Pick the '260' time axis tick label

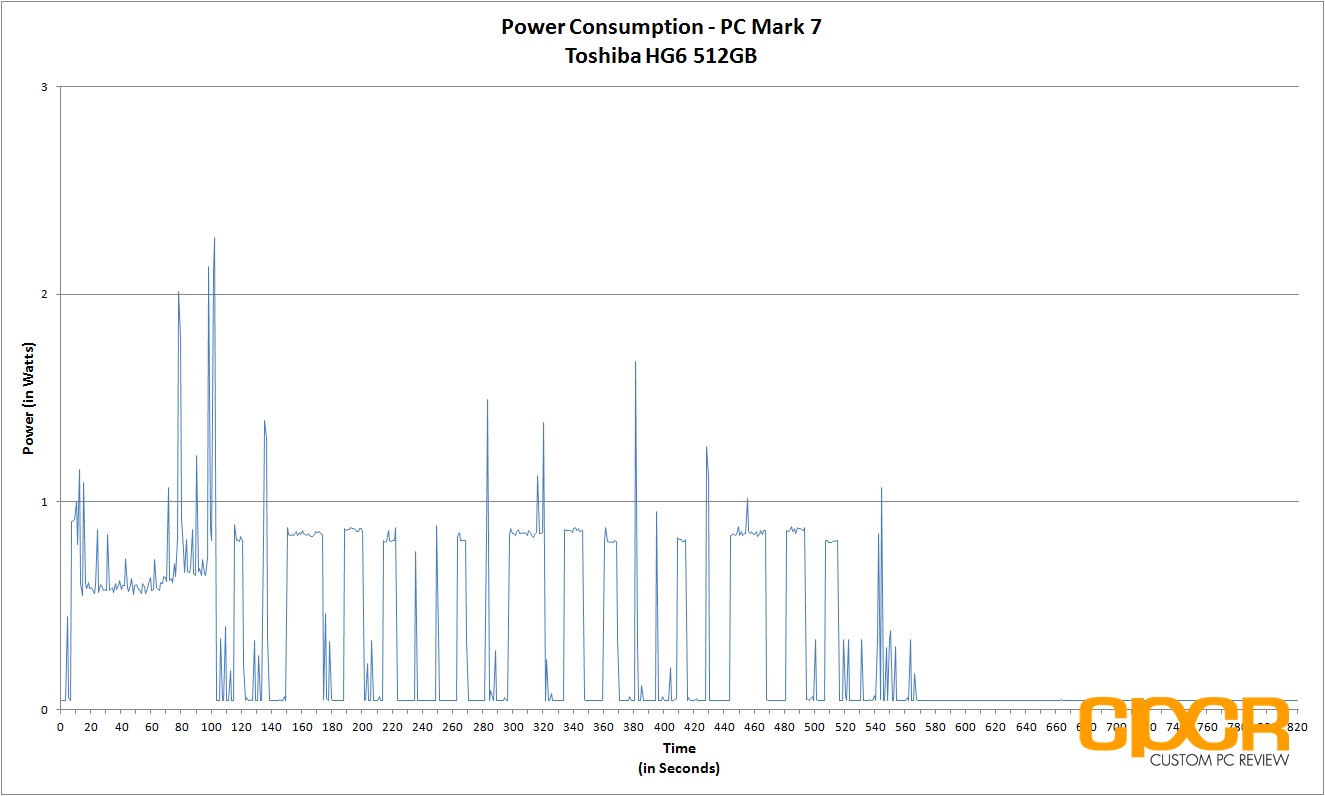pyautogui.click(x=453, y=727)
